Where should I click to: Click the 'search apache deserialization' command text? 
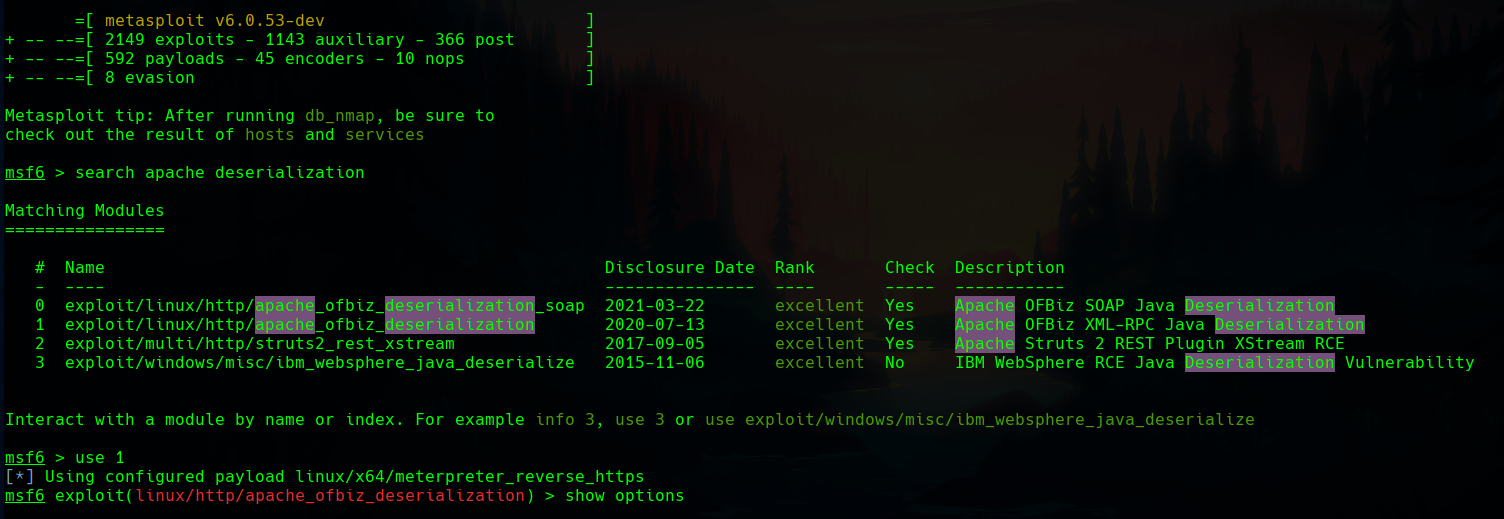219,173
